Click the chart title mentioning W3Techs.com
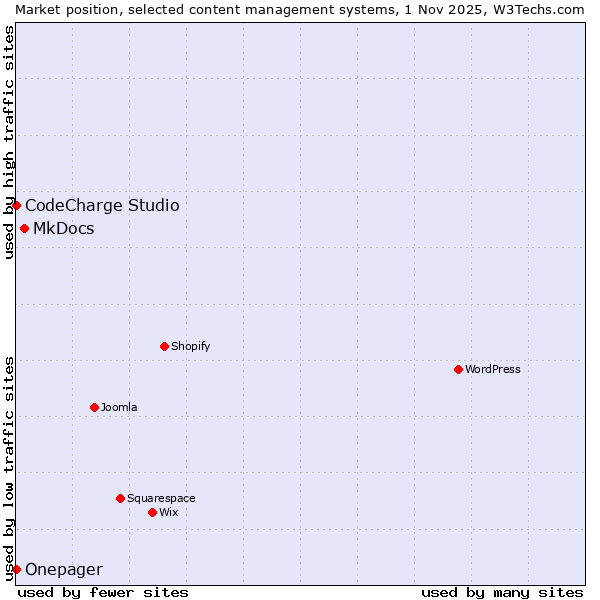Image resolution: width=600 pixels, height=600 pixels. click(300, 9)
